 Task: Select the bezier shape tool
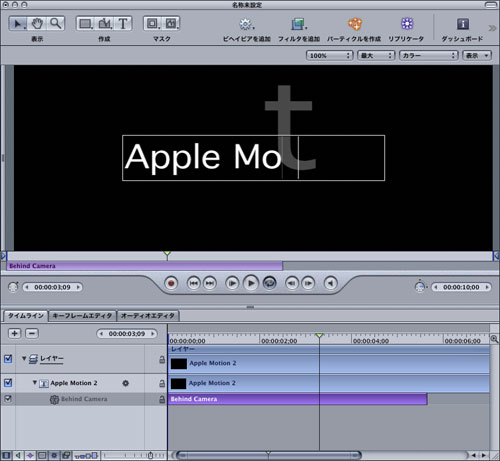(105, 23)
